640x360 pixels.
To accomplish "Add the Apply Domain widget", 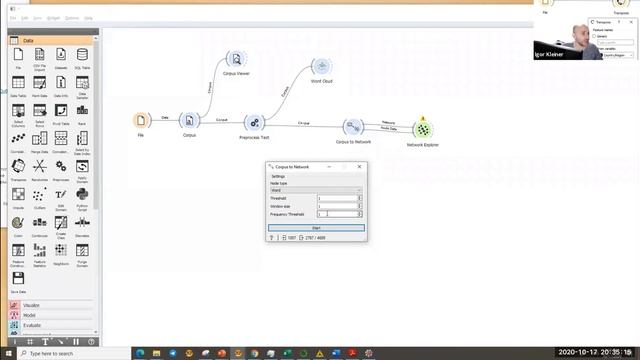I will tap(82, 171).
